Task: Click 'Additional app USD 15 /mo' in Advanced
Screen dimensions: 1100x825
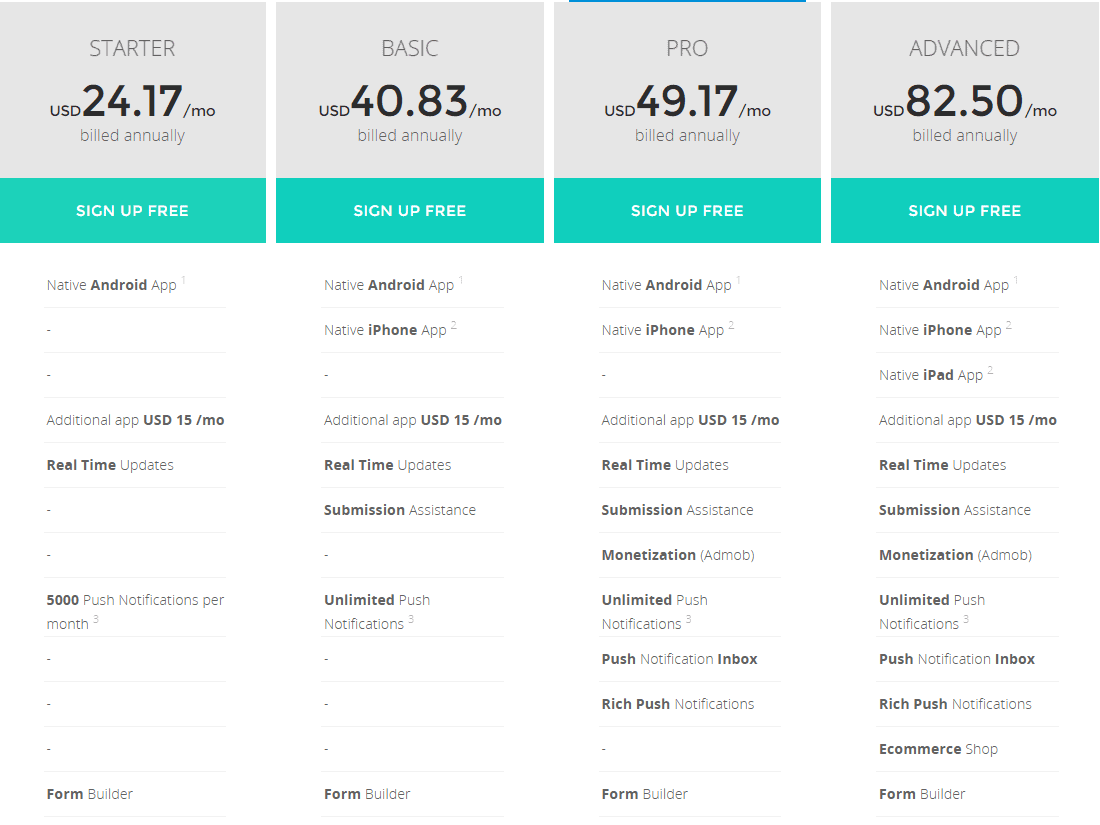Action: tap(967, 420)
